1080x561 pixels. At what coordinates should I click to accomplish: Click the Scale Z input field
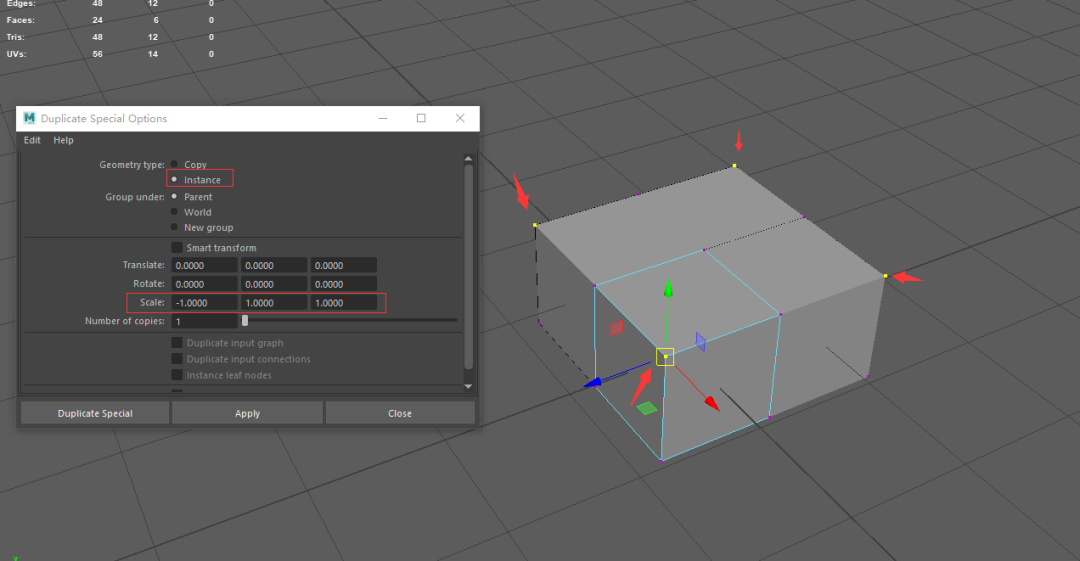tap(343, 303)
